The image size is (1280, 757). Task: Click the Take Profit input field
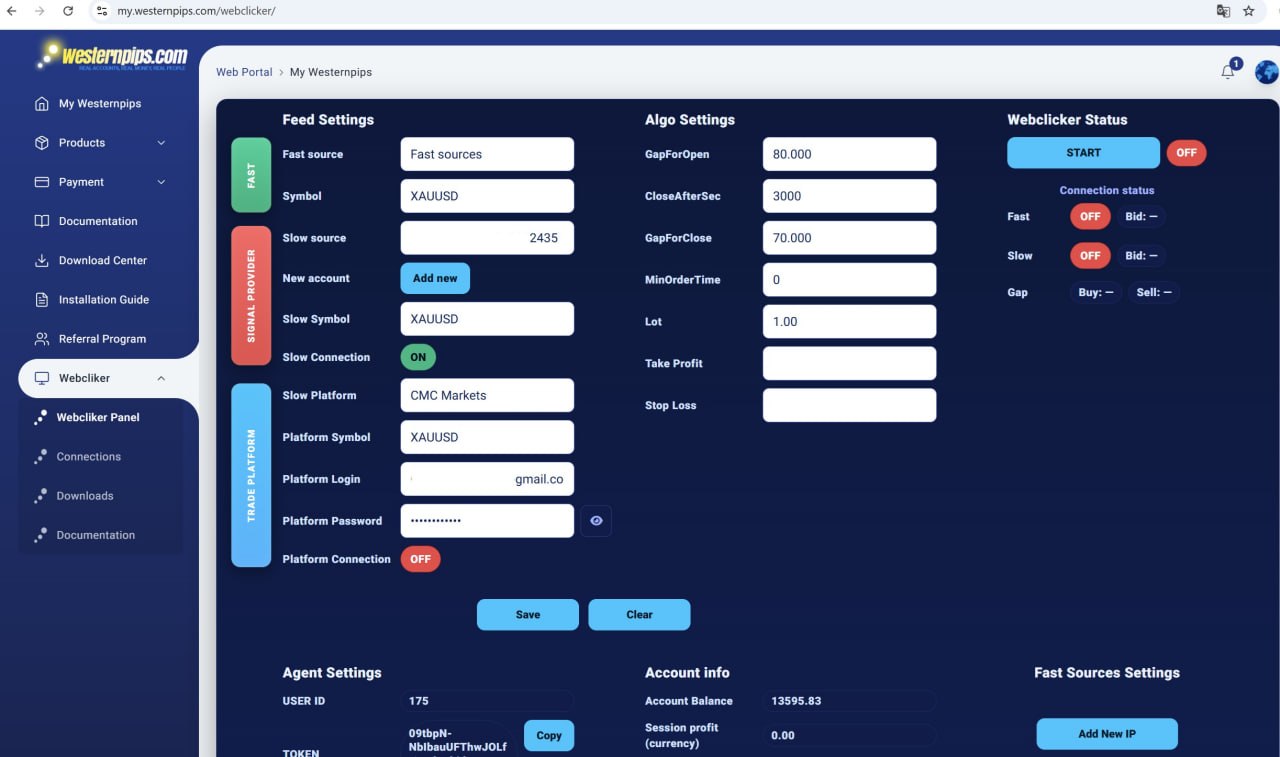(x=849, y=363)
